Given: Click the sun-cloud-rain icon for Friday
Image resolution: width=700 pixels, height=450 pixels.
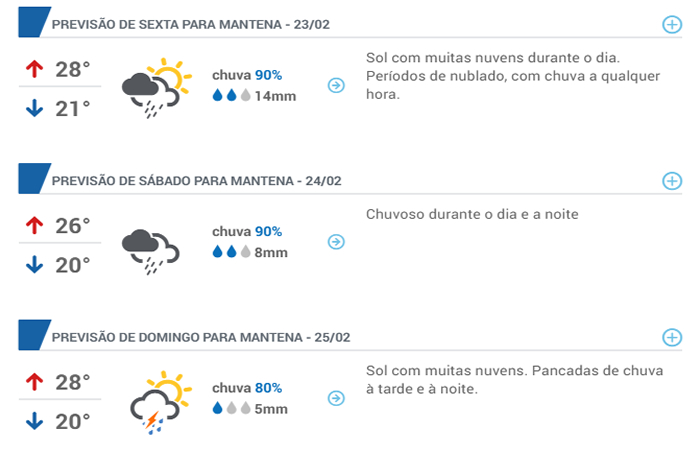Looking at the screenshot, I should pyautogui.click(x=156, y=88).
